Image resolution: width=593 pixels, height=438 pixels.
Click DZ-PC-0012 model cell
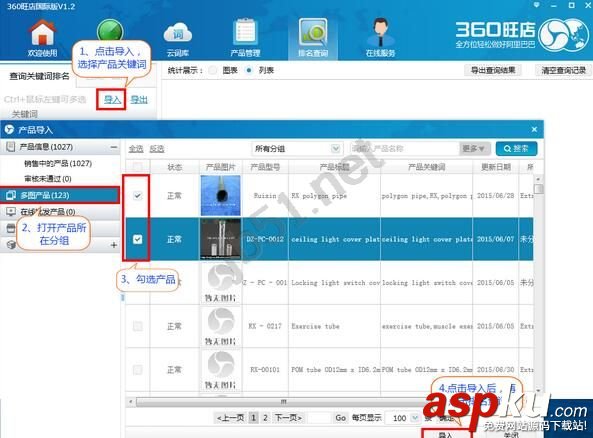[x=265, y=239]
